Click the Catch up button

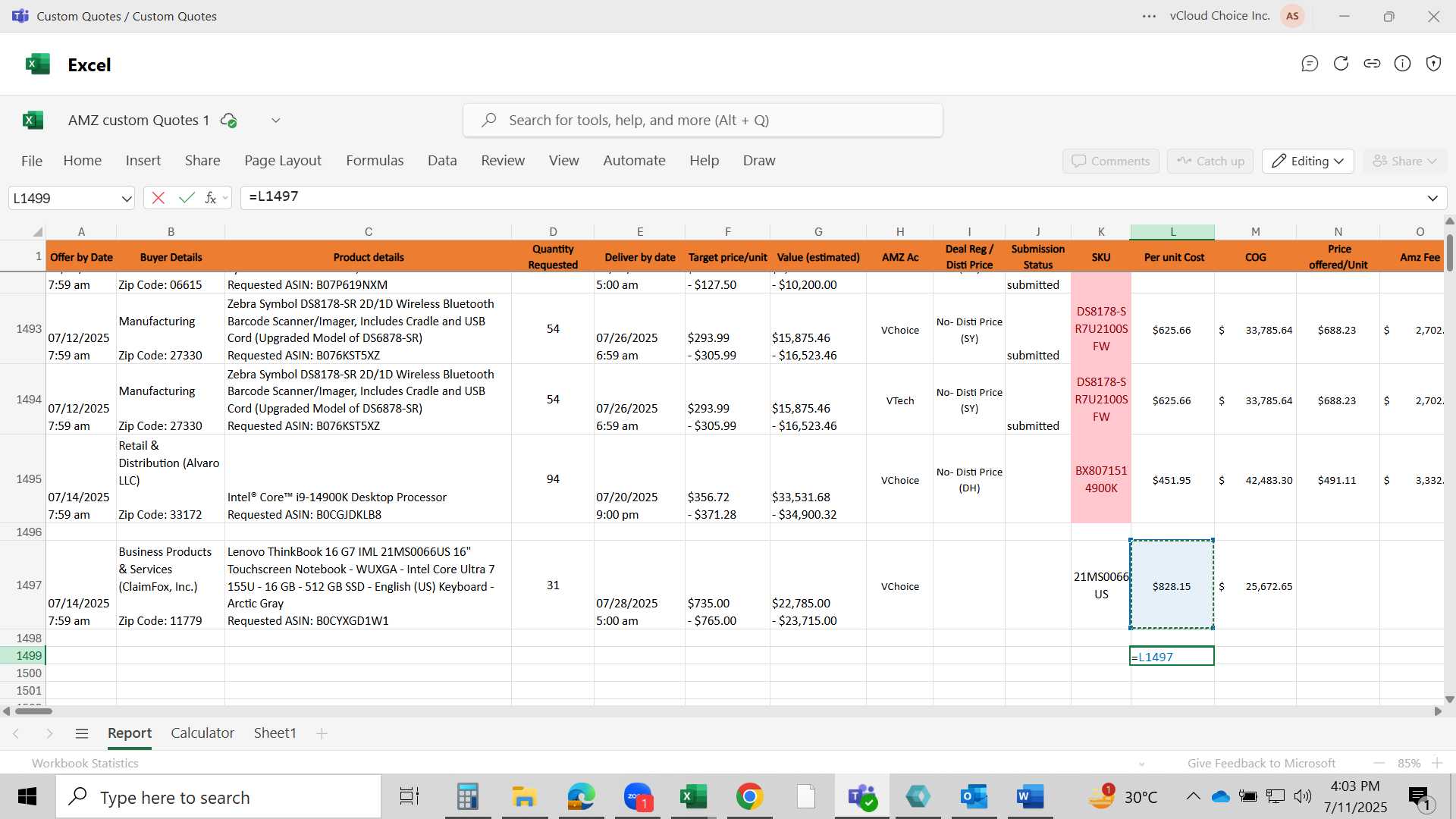coord(1210,161)
